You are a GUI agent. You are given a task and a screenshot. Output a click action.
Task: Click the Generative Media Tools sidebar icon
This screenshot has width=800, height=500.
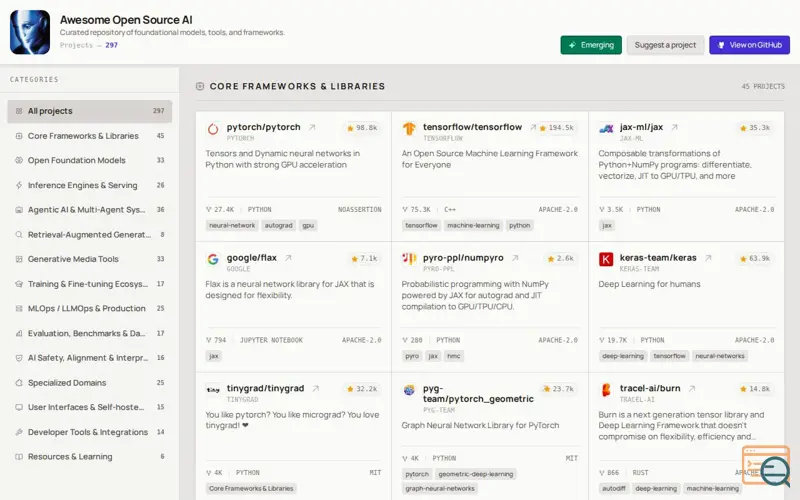[x=19, y=259]
